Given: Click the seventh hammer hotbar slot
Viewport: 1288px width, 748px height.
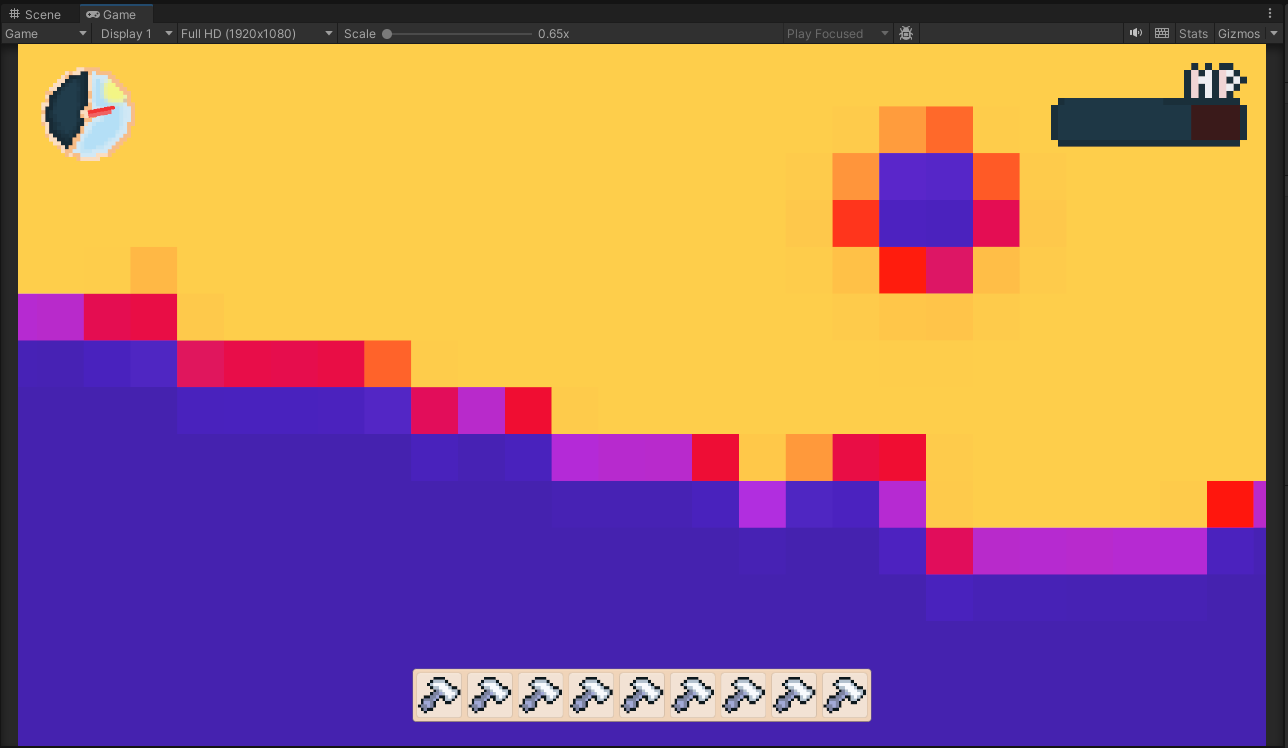Looking at the screenshot, I should click(743, 695).
